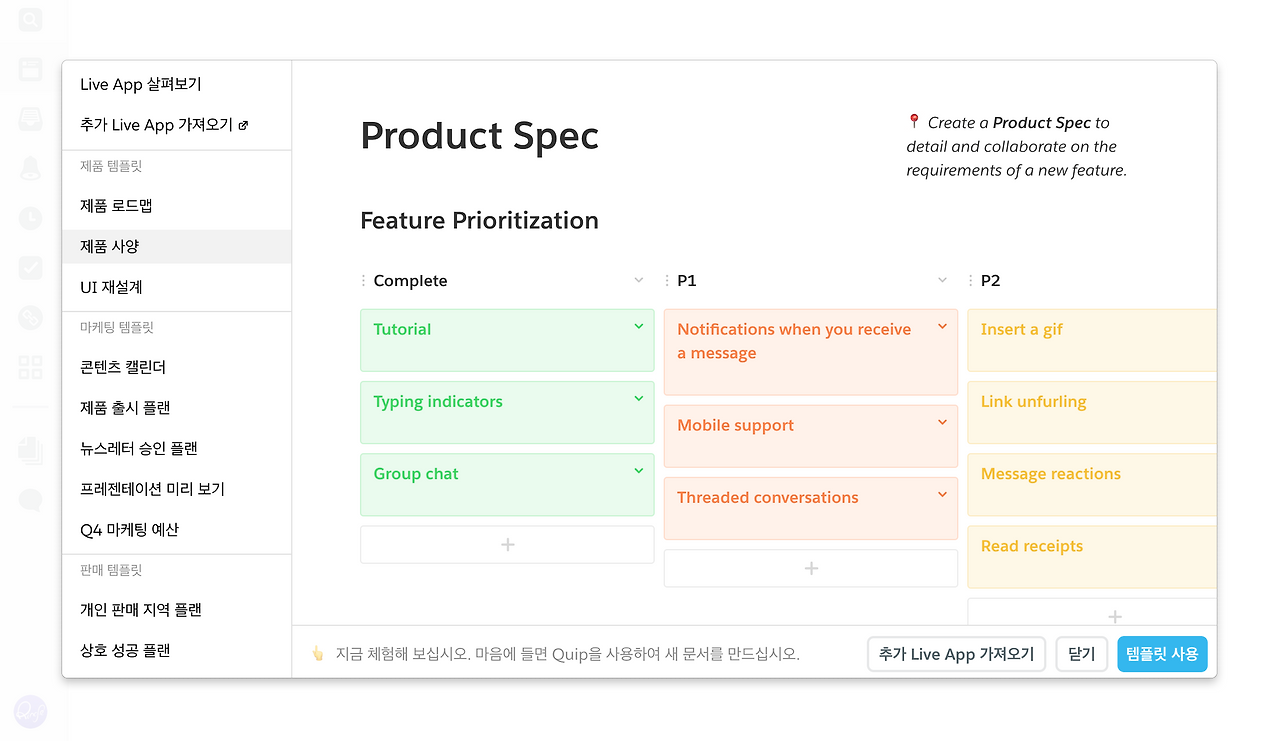Expand the Complete column header dropdown
The width and height of the screenshot is (1280, 741).
point(639,280)
